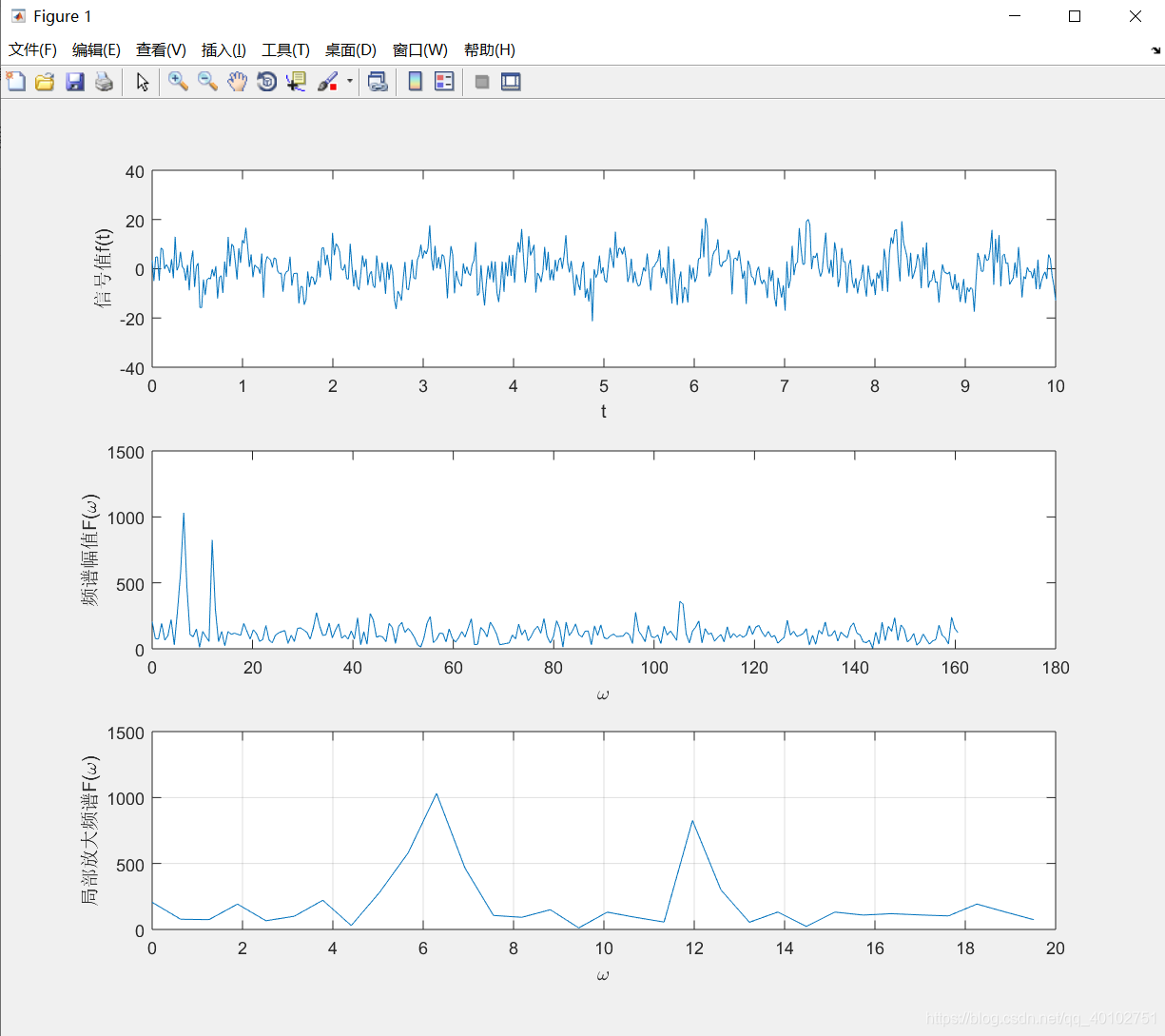Maximize the Figure 1 window
Image resolution: width=1165 pixels, height=1036 pixels.
pyautogui.click(x=1075, y=16)
